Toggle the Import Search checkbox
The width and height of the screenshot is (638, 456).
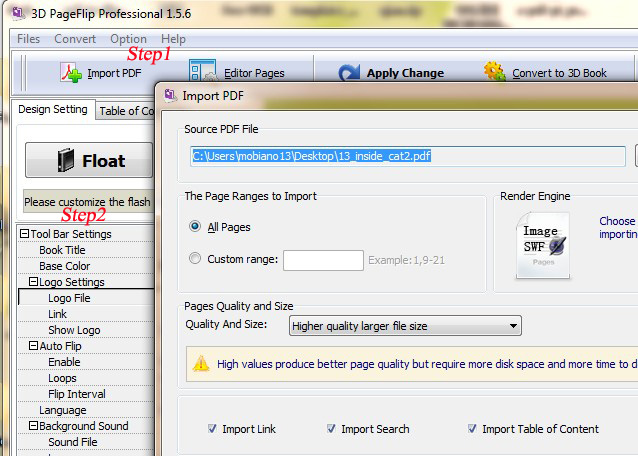pyautogui.click(x=331, y=428)
